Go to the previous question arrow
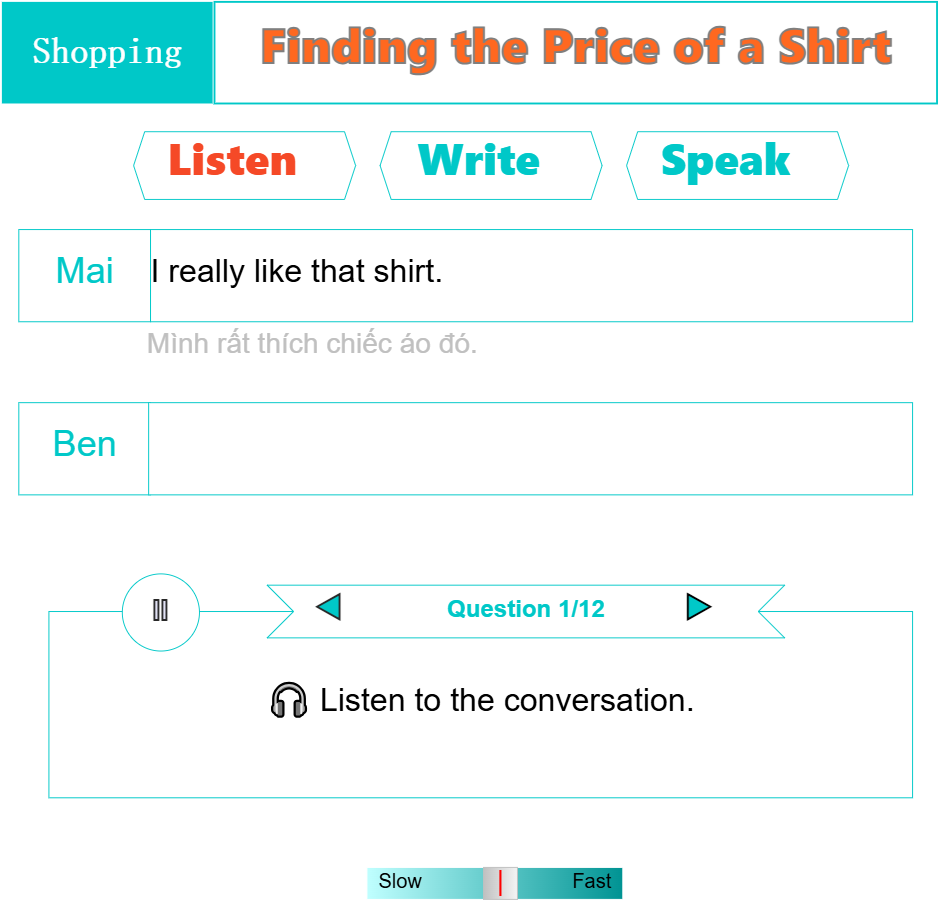Image resolution: width=940 pixels, height=903 pixels. 328,607
